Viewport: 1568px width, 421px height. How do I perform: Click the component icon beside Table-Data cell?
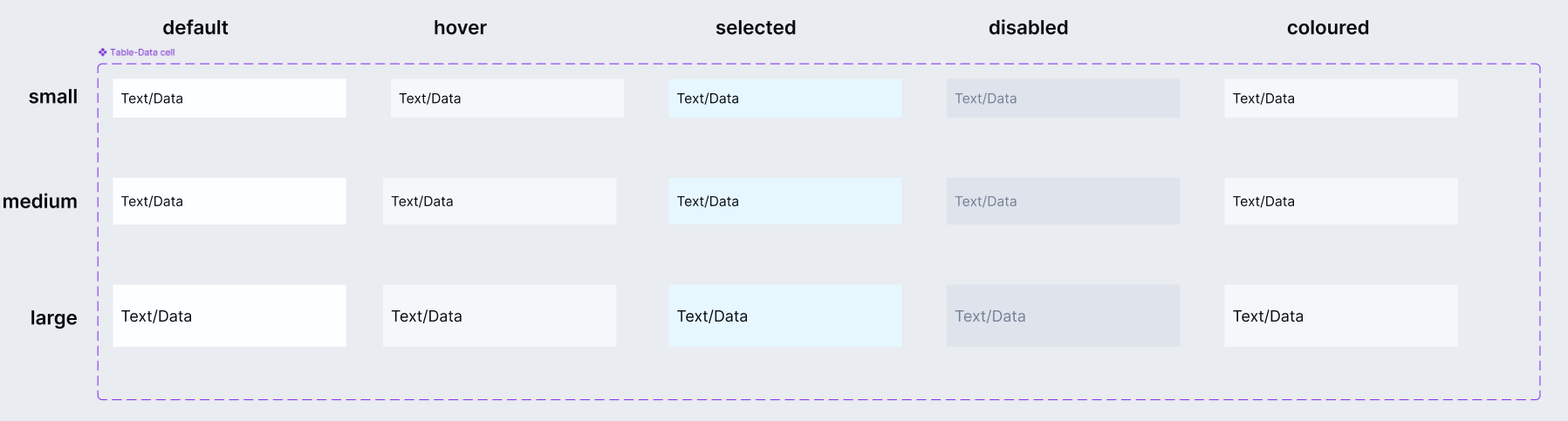pos(102,52)
